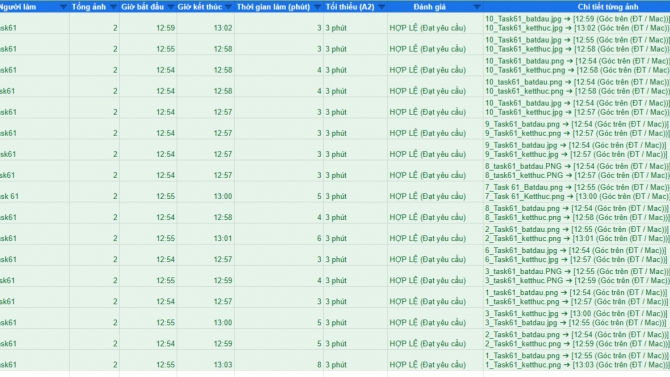Image resolution: width=670 pixels, height=377 pixels.
Task: Select detail cell 9_Task61_batdau.jpg
Action: coord(577,150)
